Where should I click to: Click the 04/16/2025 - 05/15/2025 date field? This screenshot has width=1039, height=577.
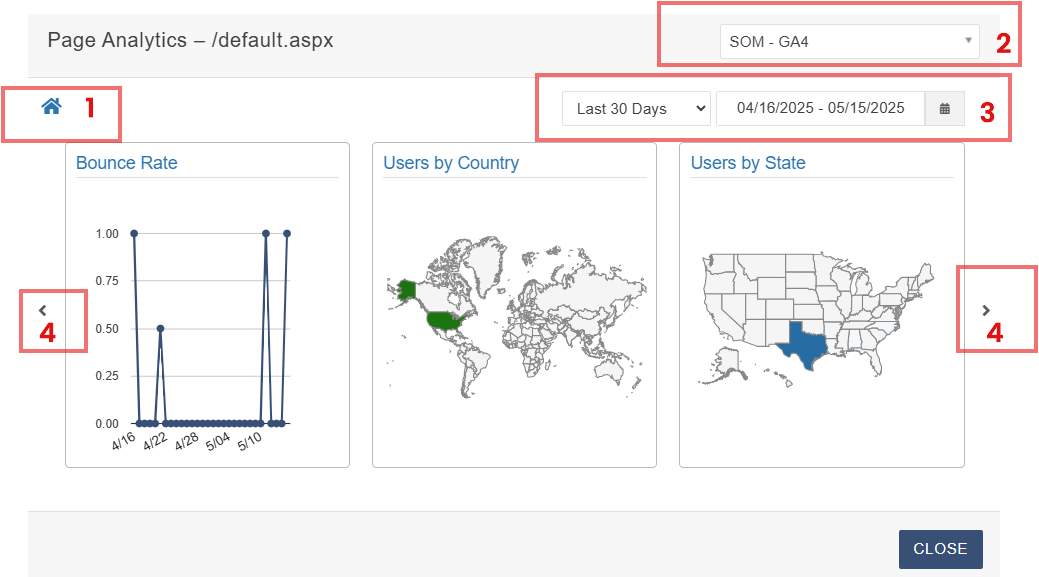point(820,109)
